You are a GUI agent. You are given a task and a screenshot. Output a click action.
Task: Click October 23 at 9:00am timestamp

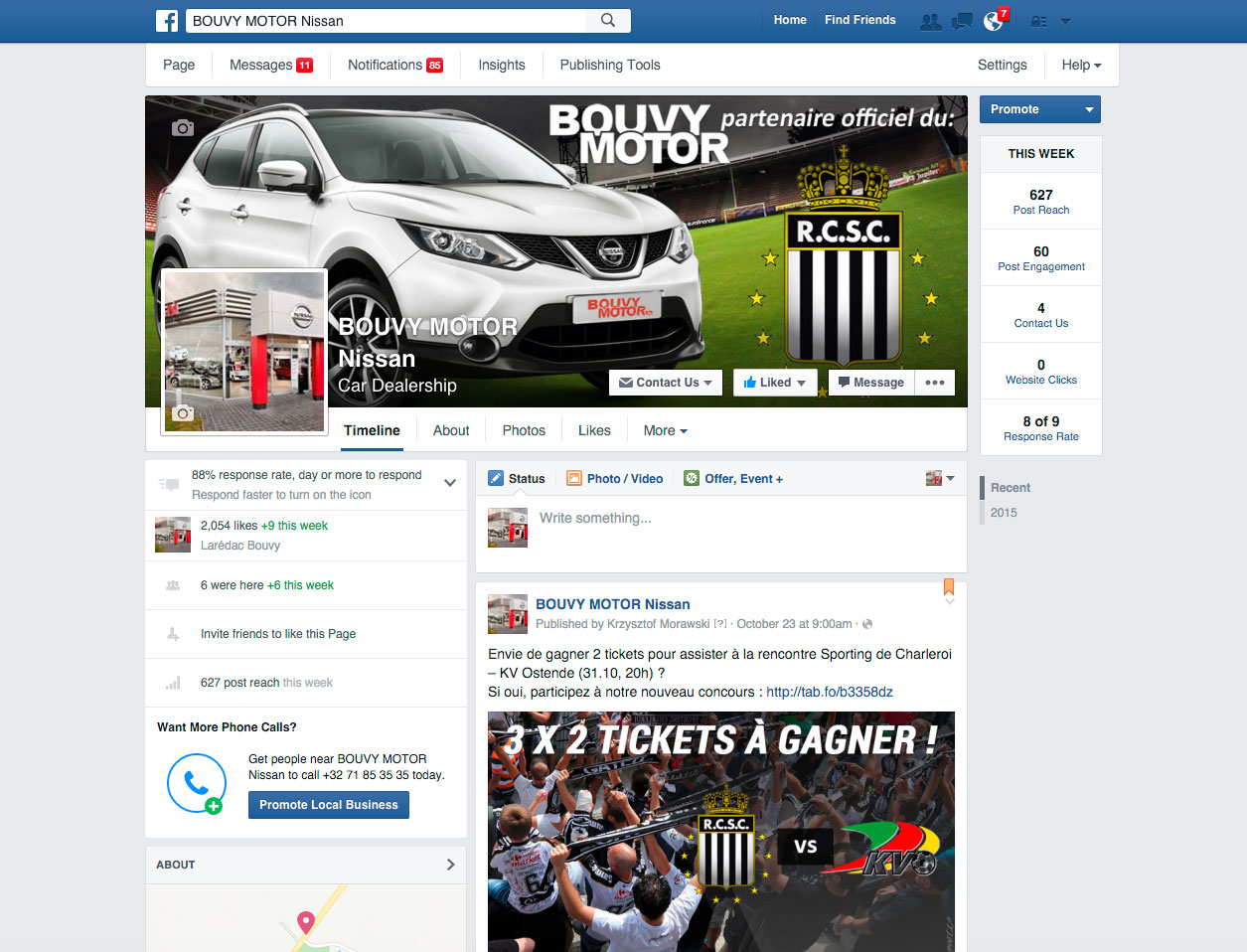[794, 624]
